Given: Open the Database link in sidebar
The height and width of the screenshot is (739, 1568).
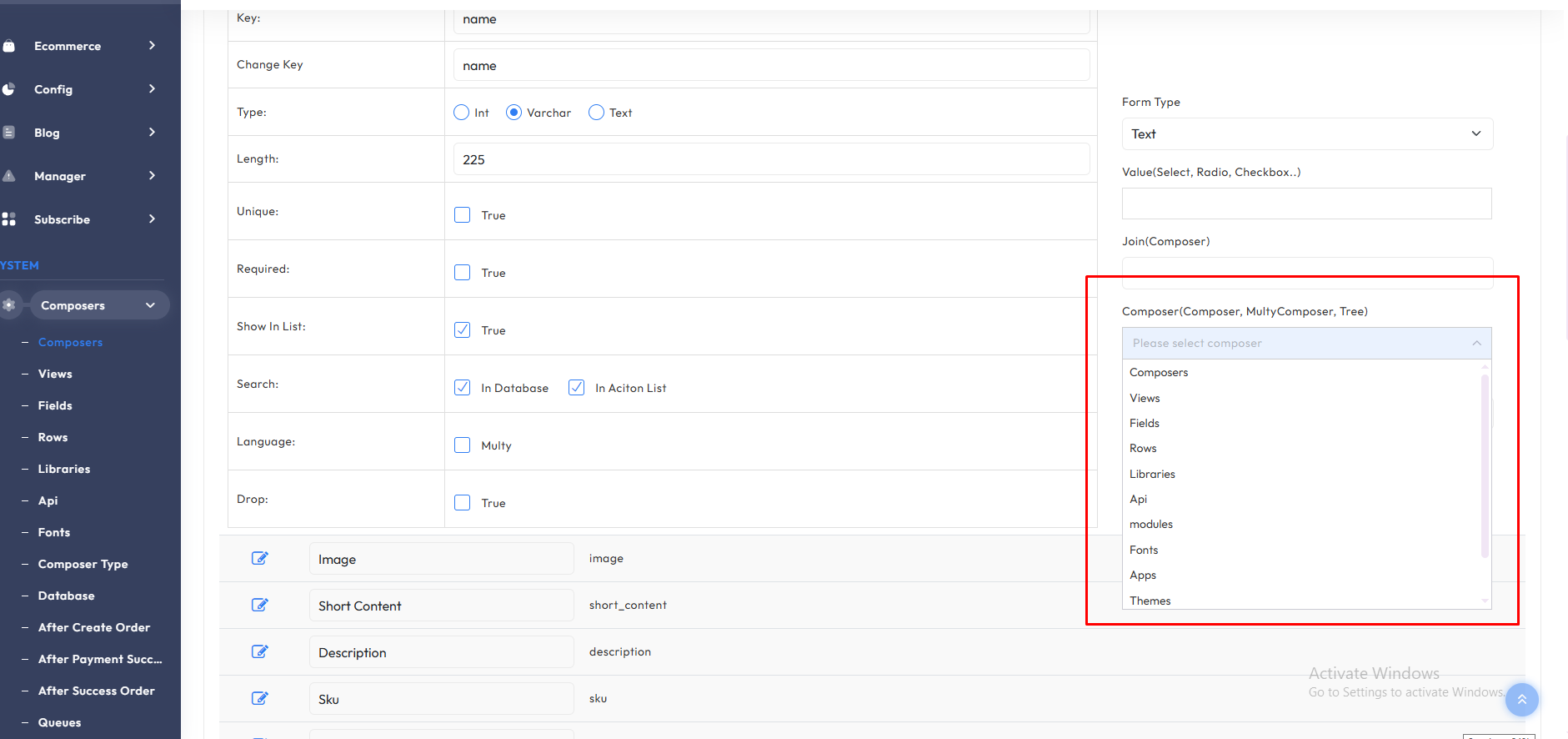Looking at the screenshot, I should click(x=66, y=596).
